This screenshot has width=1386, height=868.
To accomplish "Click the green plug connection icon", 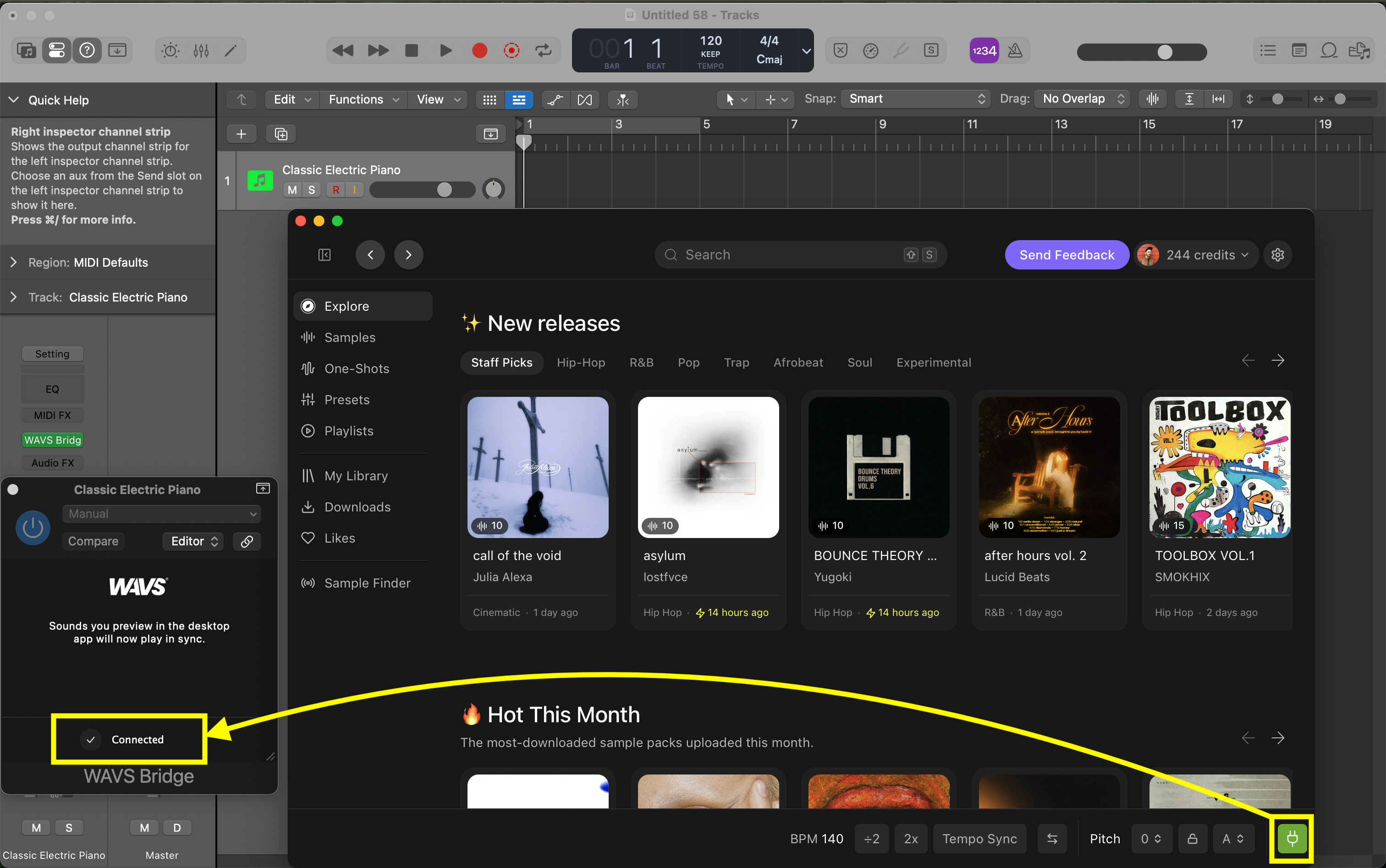I will [x=1292, y=838].
